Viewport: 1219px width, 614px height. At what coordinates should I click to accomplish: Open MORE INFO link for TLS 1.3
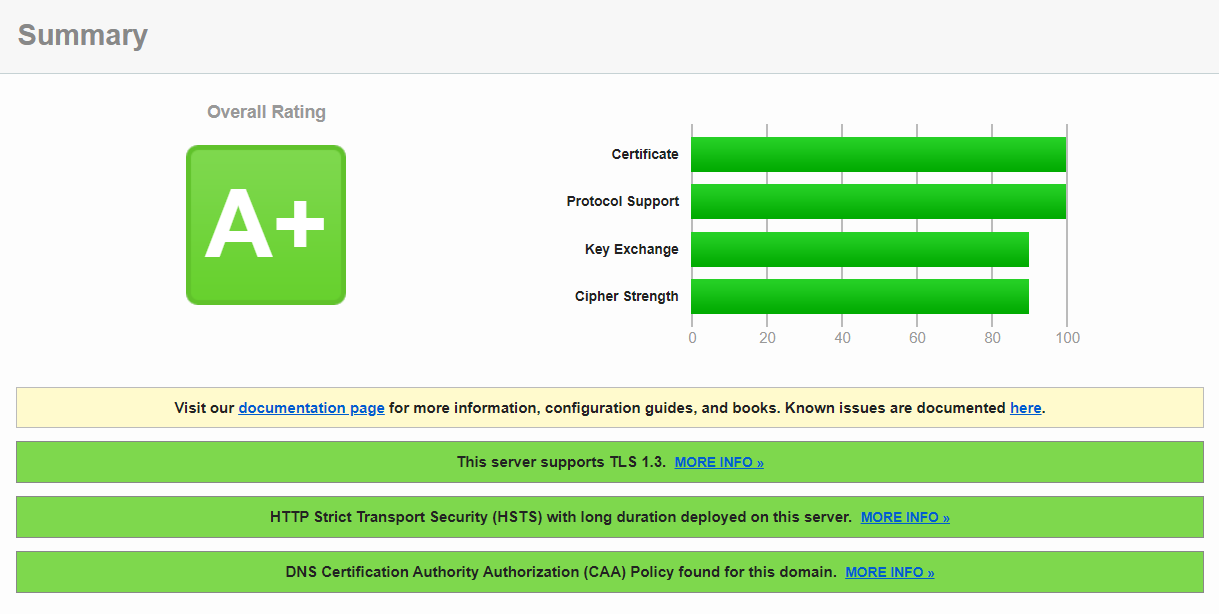point(719,463)
